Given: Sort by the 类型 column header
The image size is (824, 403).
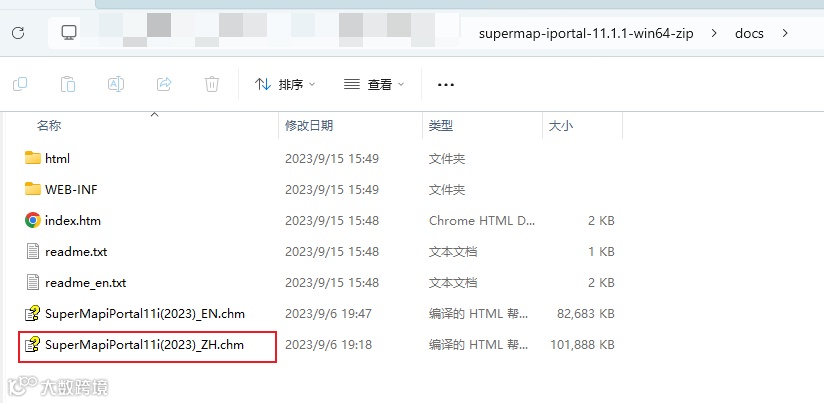Looking at the screenshot, I should (x=441, y=126).
